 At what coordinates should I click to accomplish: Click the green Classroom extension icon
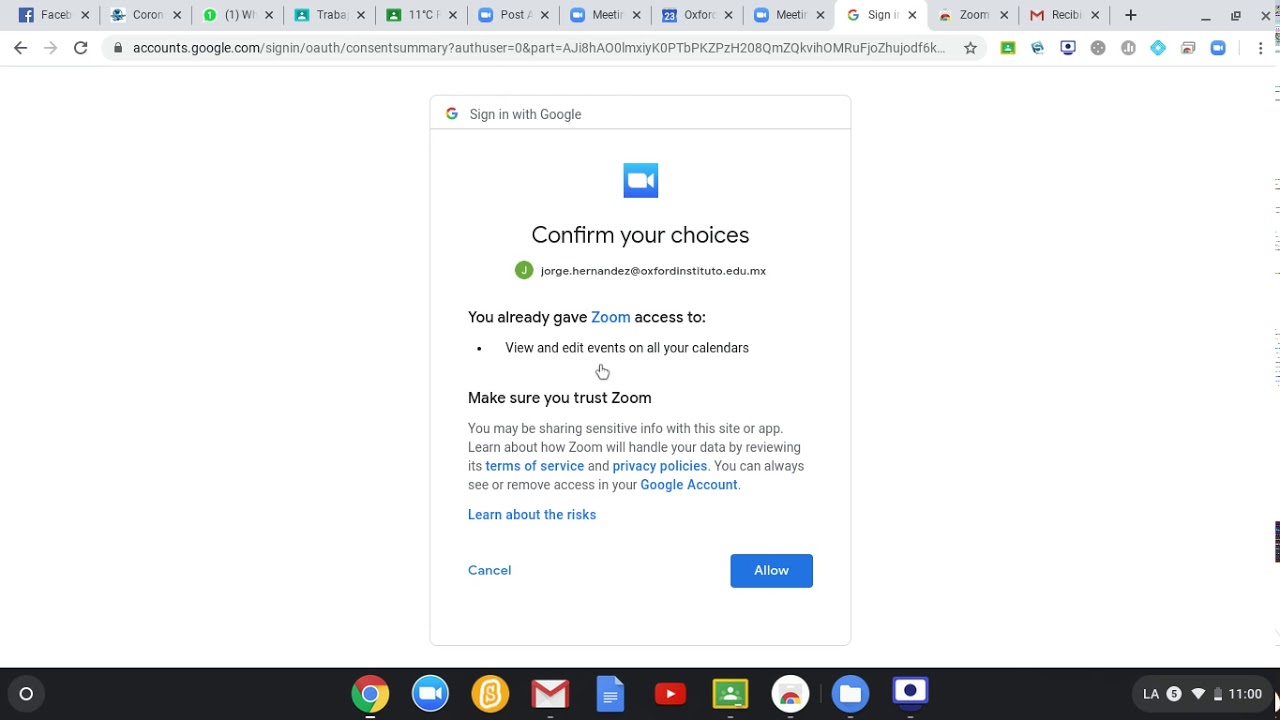click(x=1008, y=48)
